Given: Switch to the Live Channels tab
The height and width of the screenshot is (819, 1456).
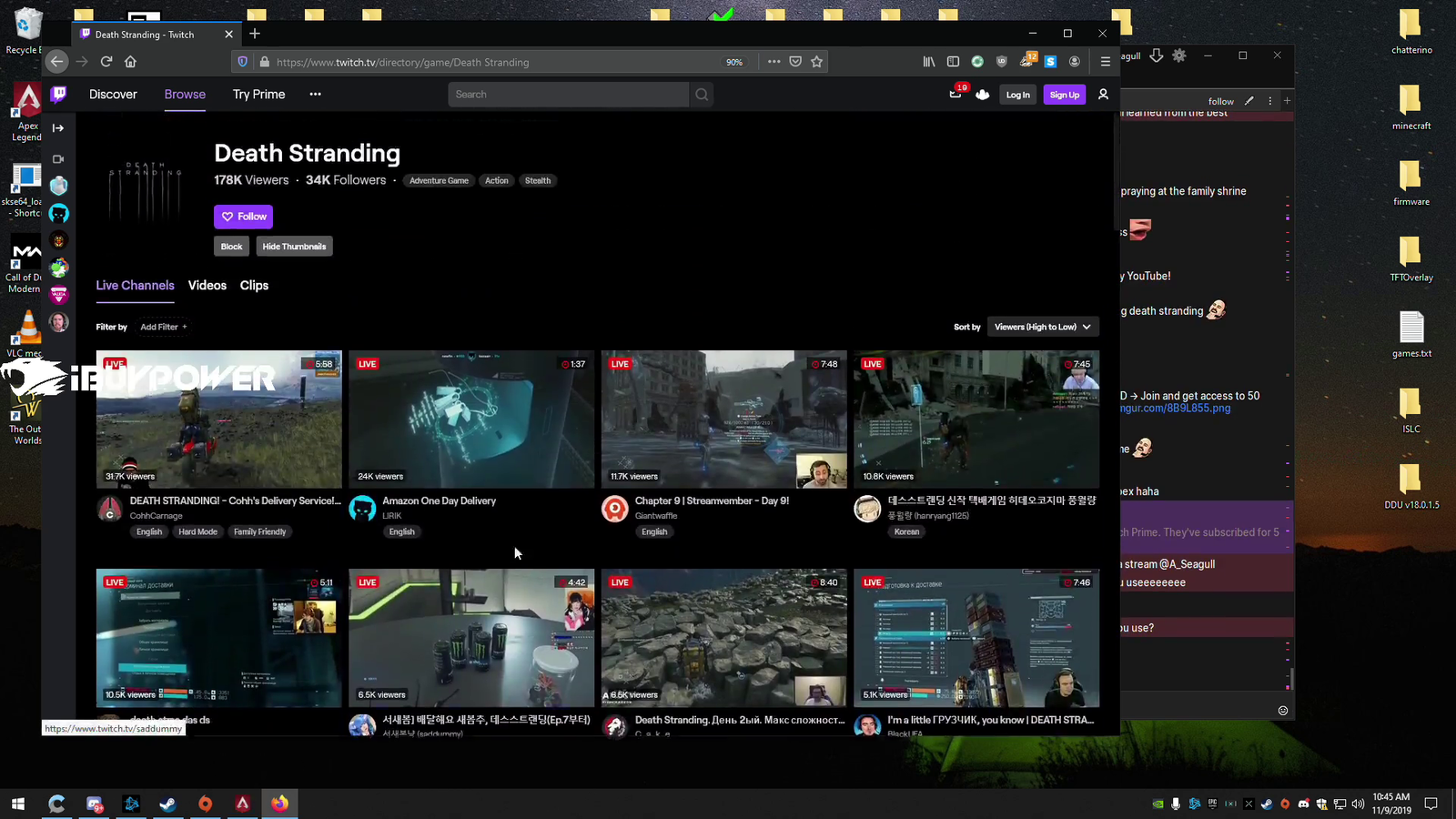Looking at the screenshot, I should (135, 286).
